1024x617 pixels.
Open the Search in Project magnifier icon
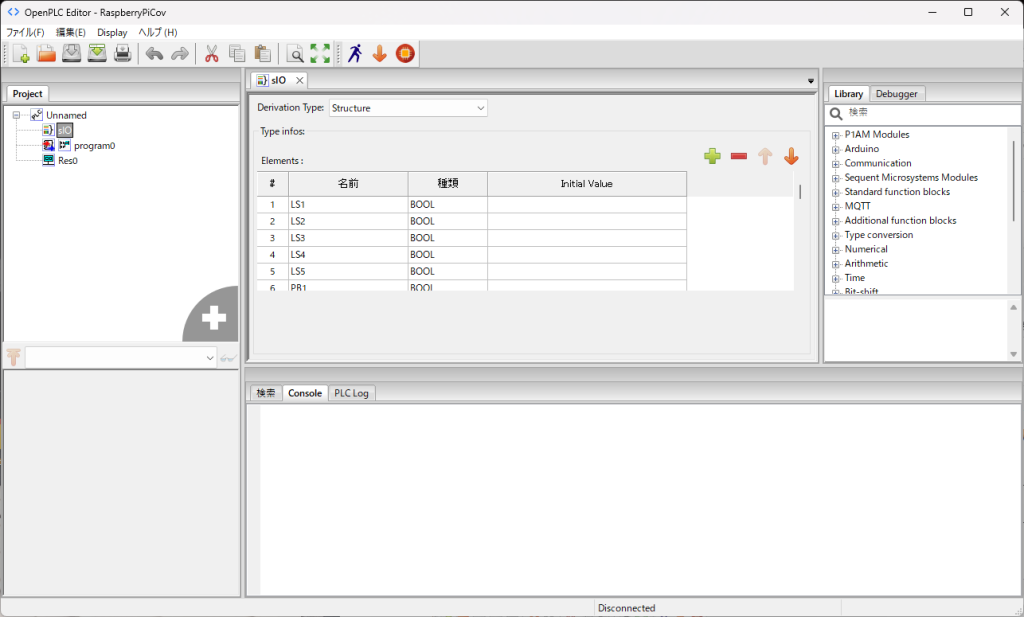point(295,54)
